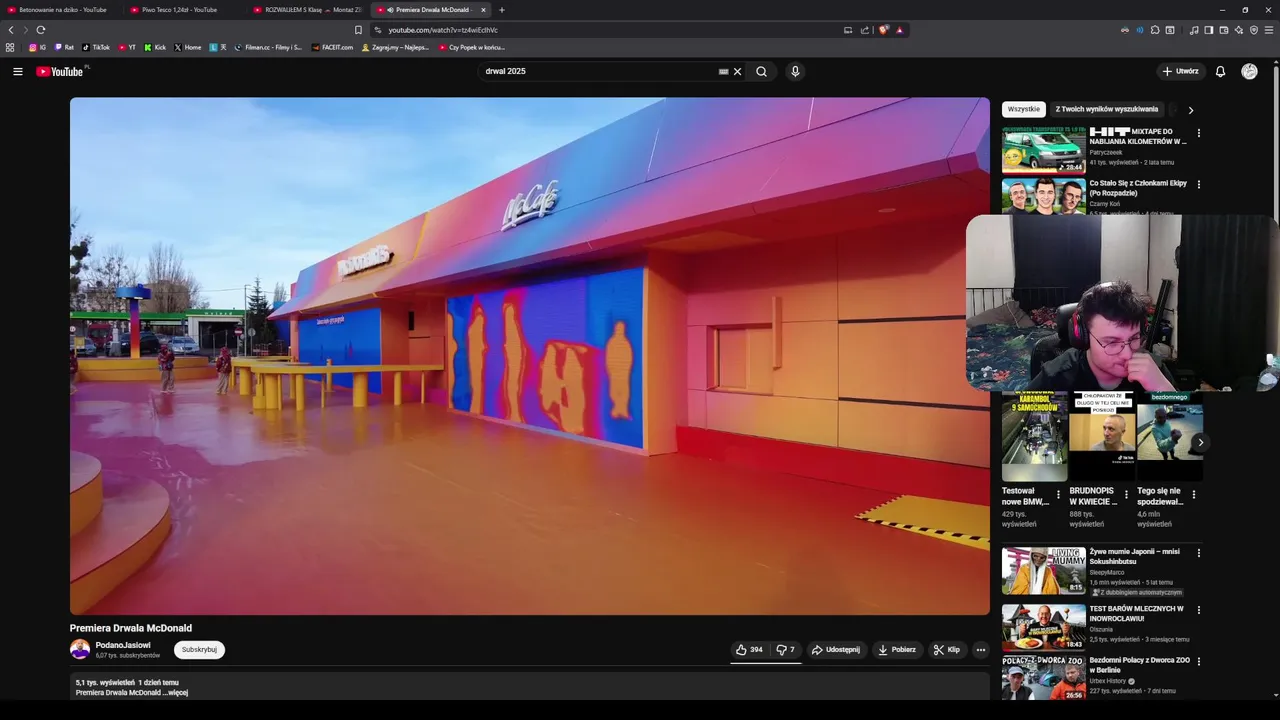Screen dimensions: 1280x720
Task: Select Z Twoich wyników wyszukiwania chip
Action: point(1107,109)
